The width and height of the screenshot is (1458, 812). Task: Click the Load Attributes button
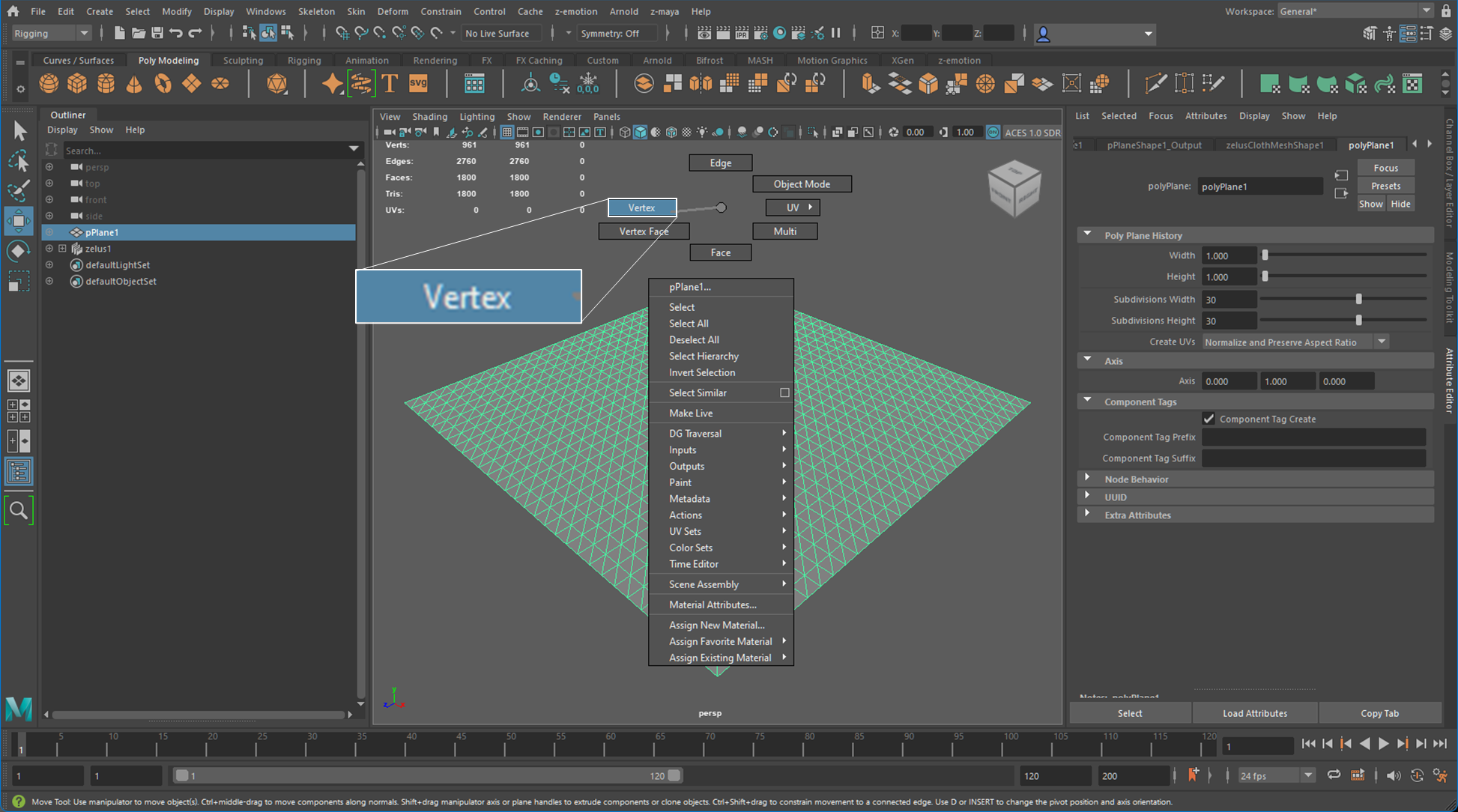(x=1255, y=713)
